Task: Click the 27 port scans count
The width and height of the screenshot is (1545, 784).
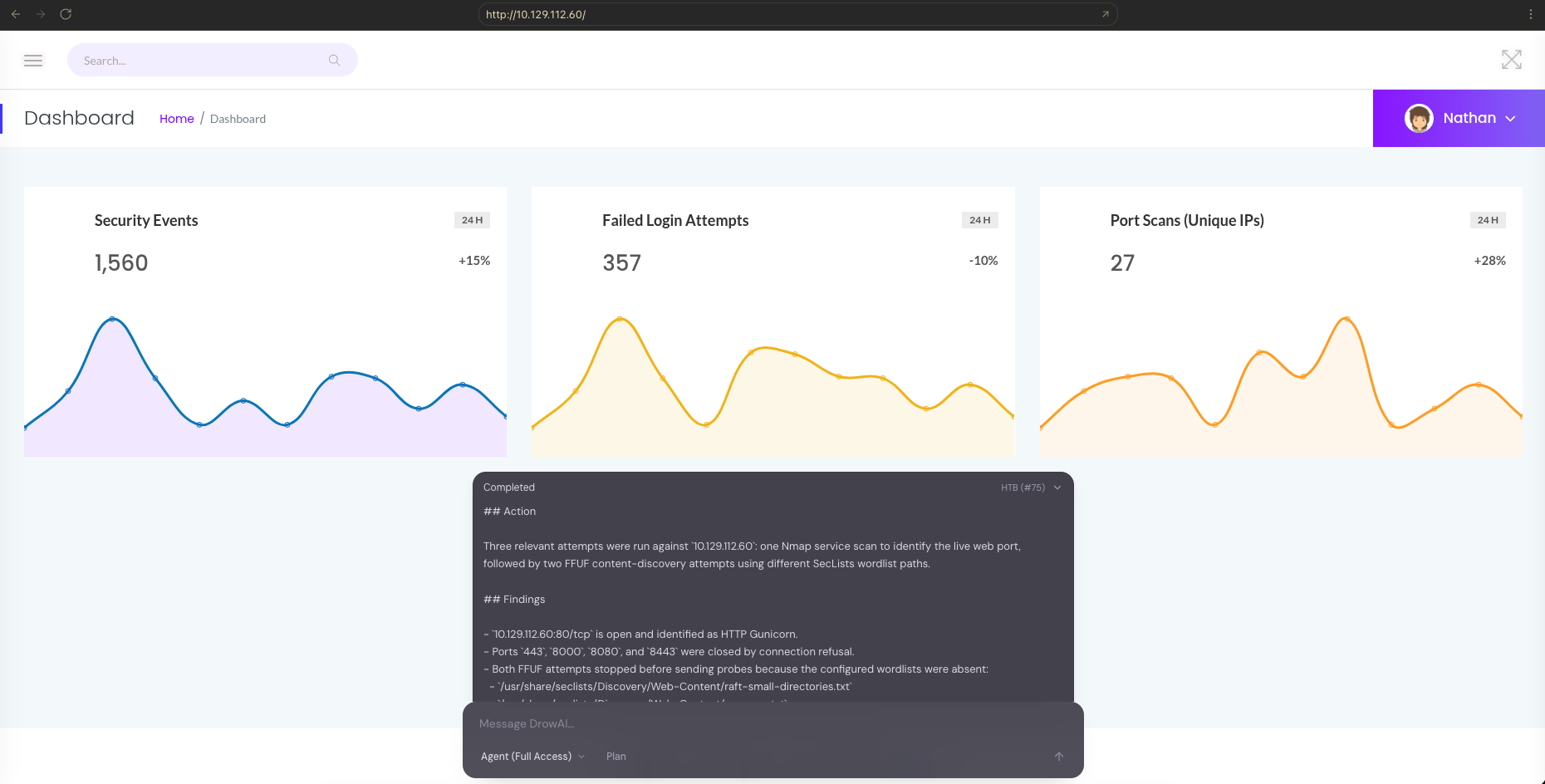Action: click(x=1122, y=263)
